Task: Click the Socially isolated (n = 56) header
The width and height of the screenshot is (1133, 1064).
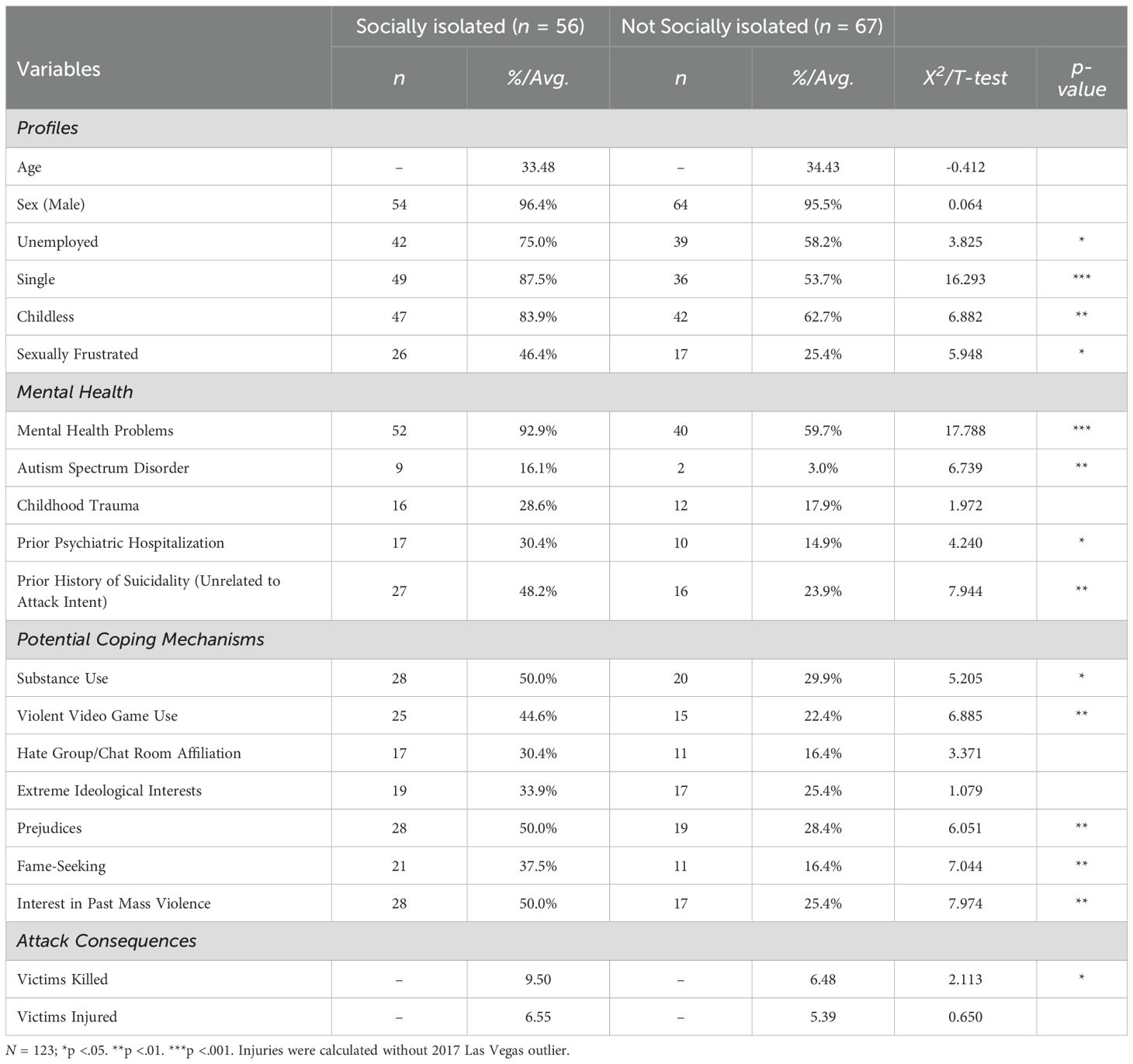Action: coord(469,26)
